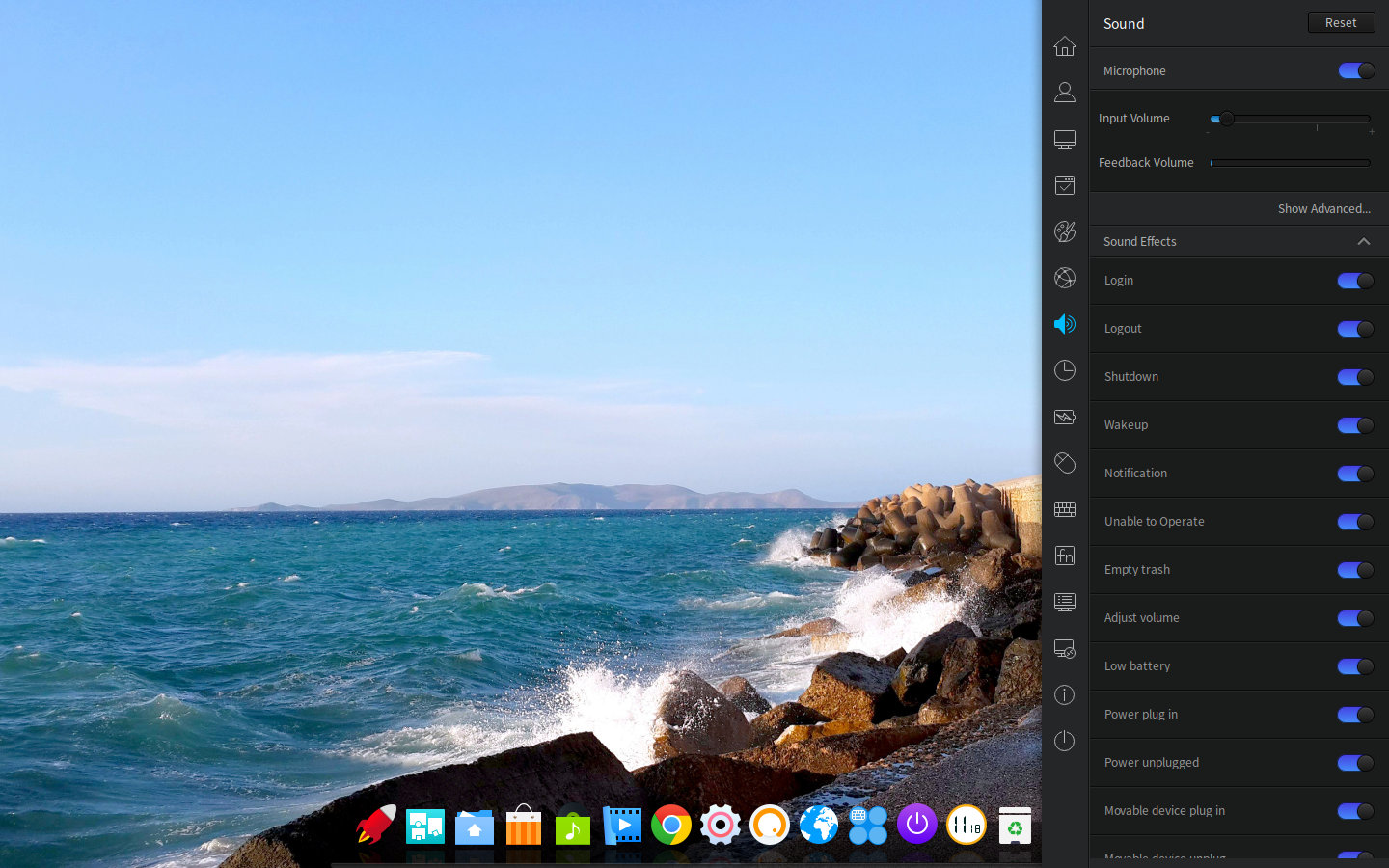
Task: Click the Reset button in Sound
Action: click(x=1341, y=22)
